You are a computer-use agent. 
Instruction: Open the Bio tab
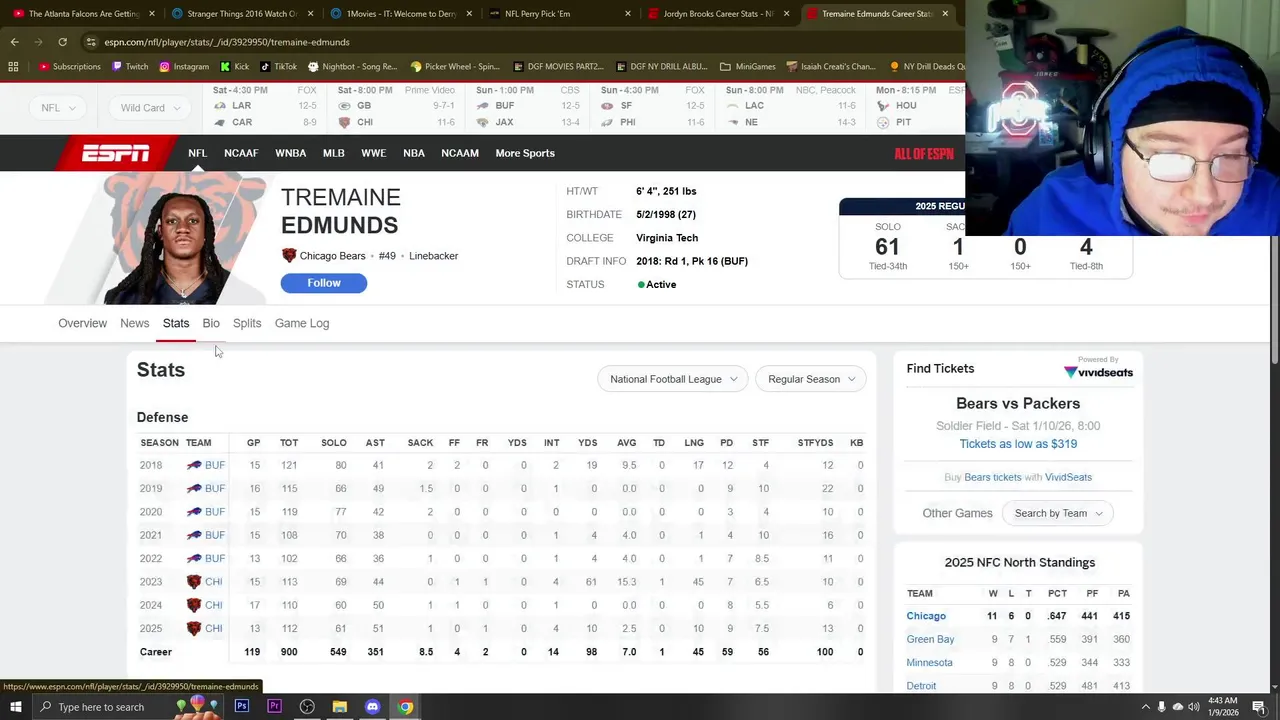[x=211, y=323]
